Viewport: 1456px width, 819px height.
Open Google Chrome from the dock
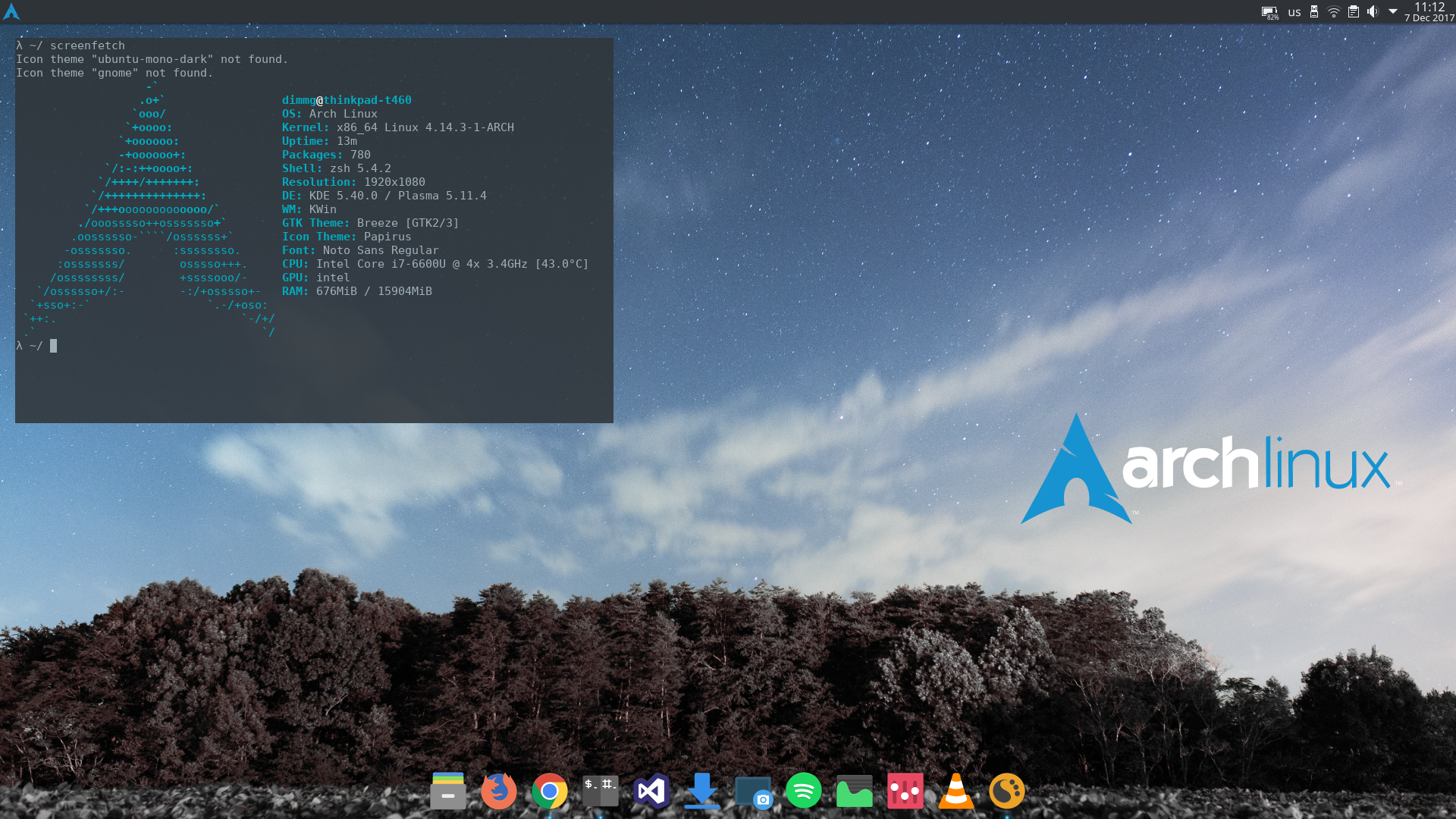[x=550, y=791]
